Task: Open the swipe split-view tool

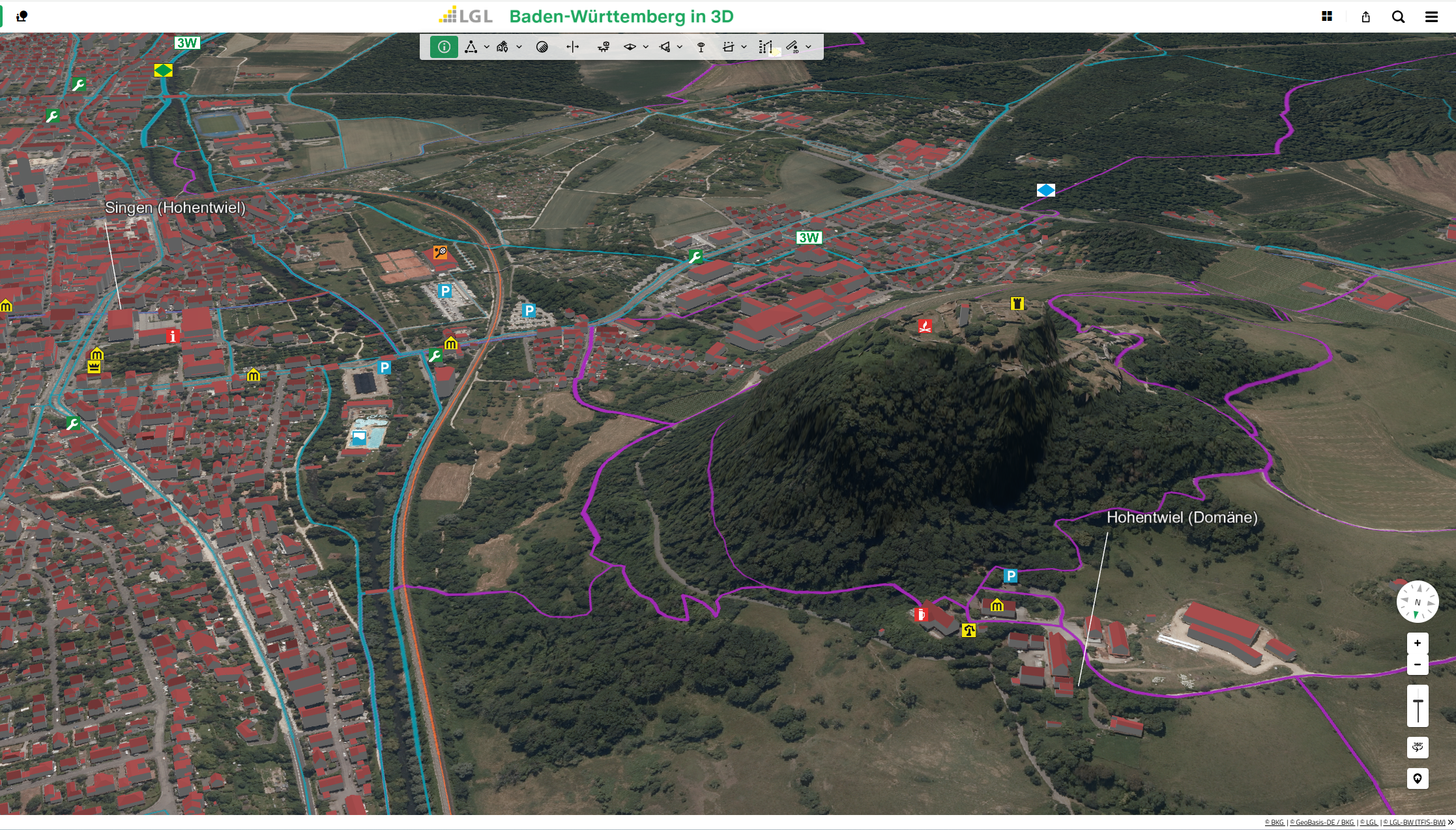Action: [x=572, y=47]
